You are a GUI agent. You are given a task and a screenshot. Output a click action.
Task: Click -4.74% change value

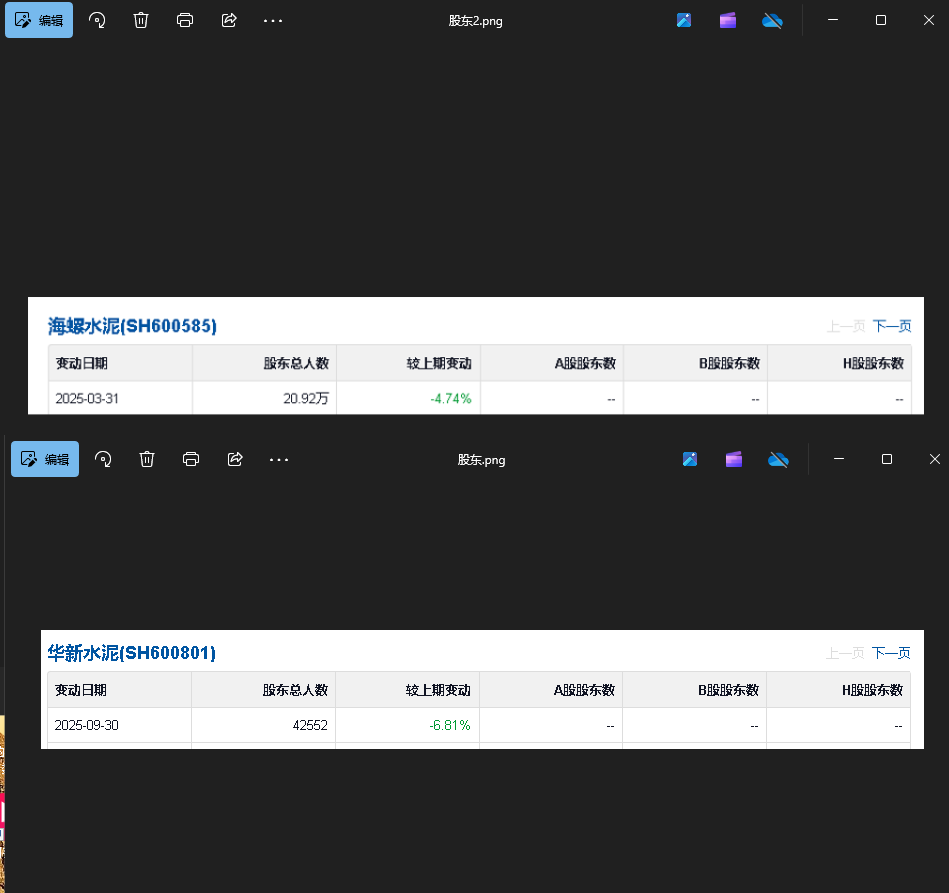(x=450, y=398)
